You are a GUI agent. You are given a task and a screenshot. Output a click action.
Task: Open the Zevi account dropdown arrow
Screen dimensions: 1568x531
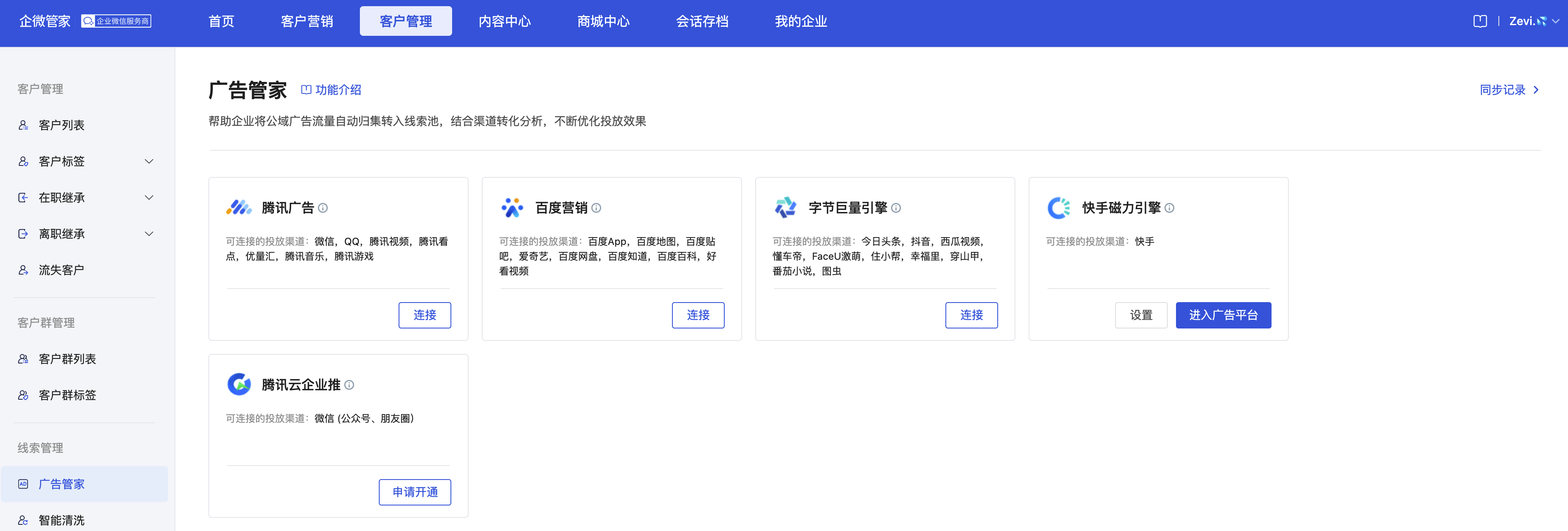[1556, 21]
